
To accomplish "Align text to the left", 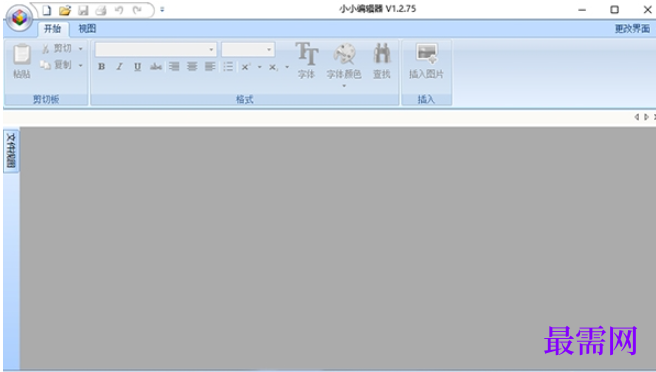I will point(210,67).
